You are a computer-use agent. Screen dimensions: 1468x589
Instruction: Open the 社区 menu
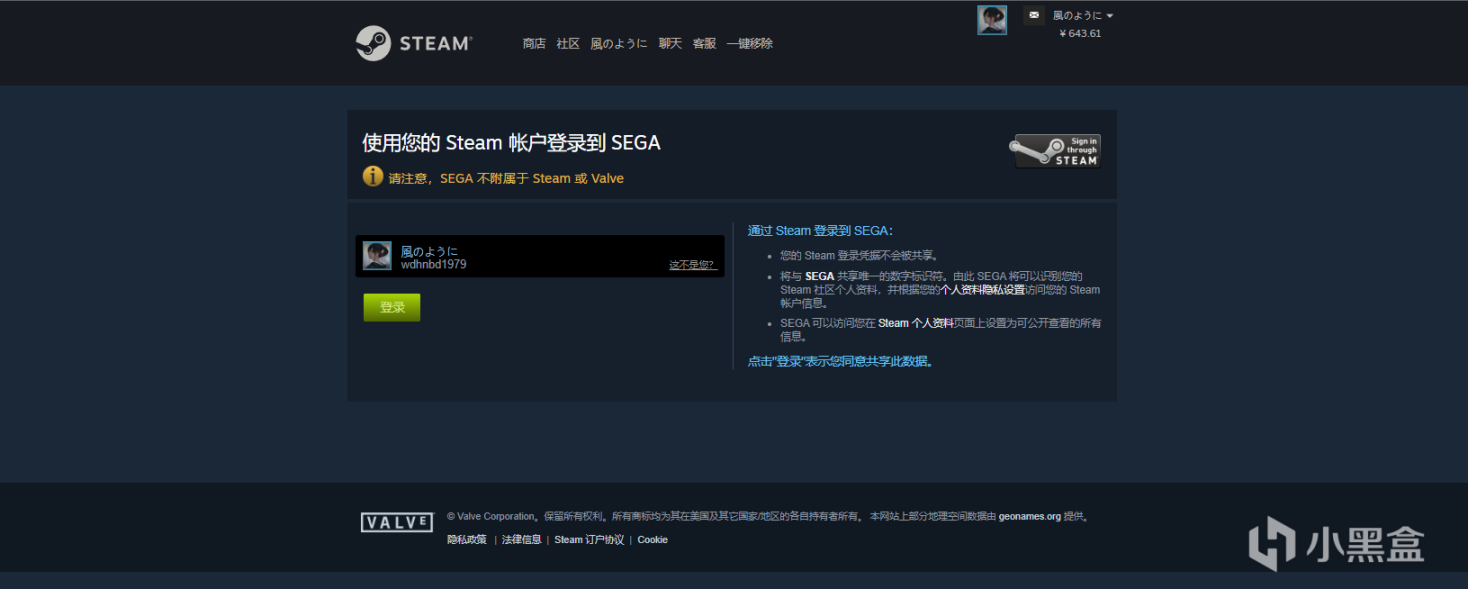coord(568,43)
